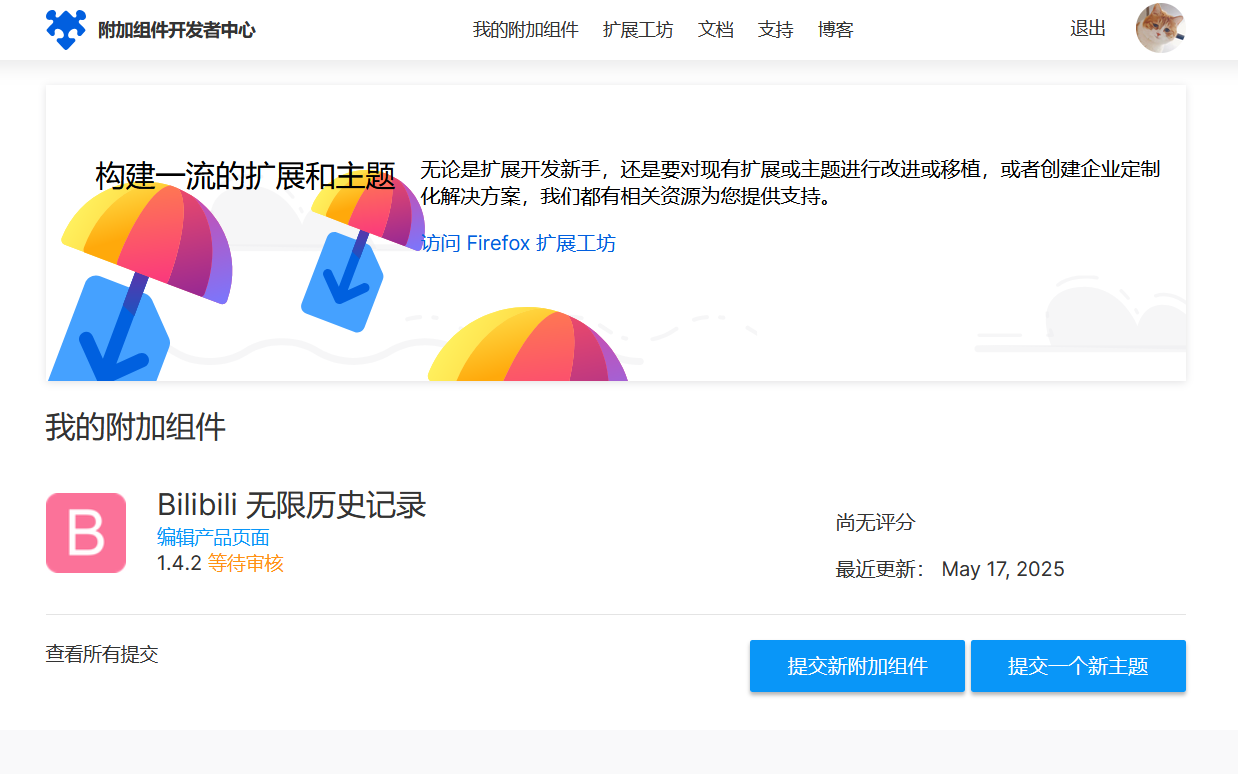Screen dimensions: 1238x774
Task: Click the orange 等待审核 status link
Action: tap(246, 564)
